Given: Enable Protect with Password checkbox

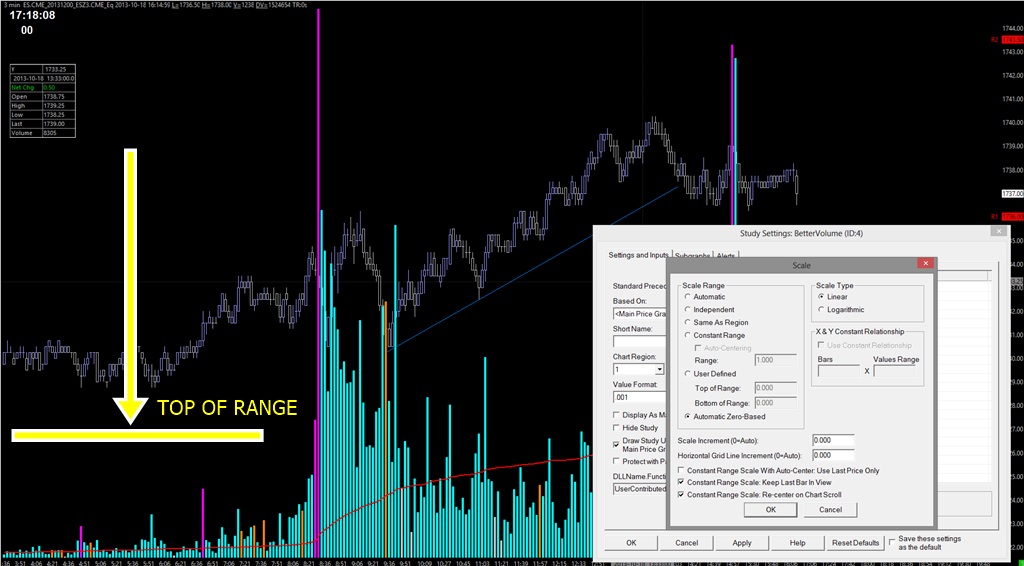Looking at the screenshot, I should click(x=616, y=461).
